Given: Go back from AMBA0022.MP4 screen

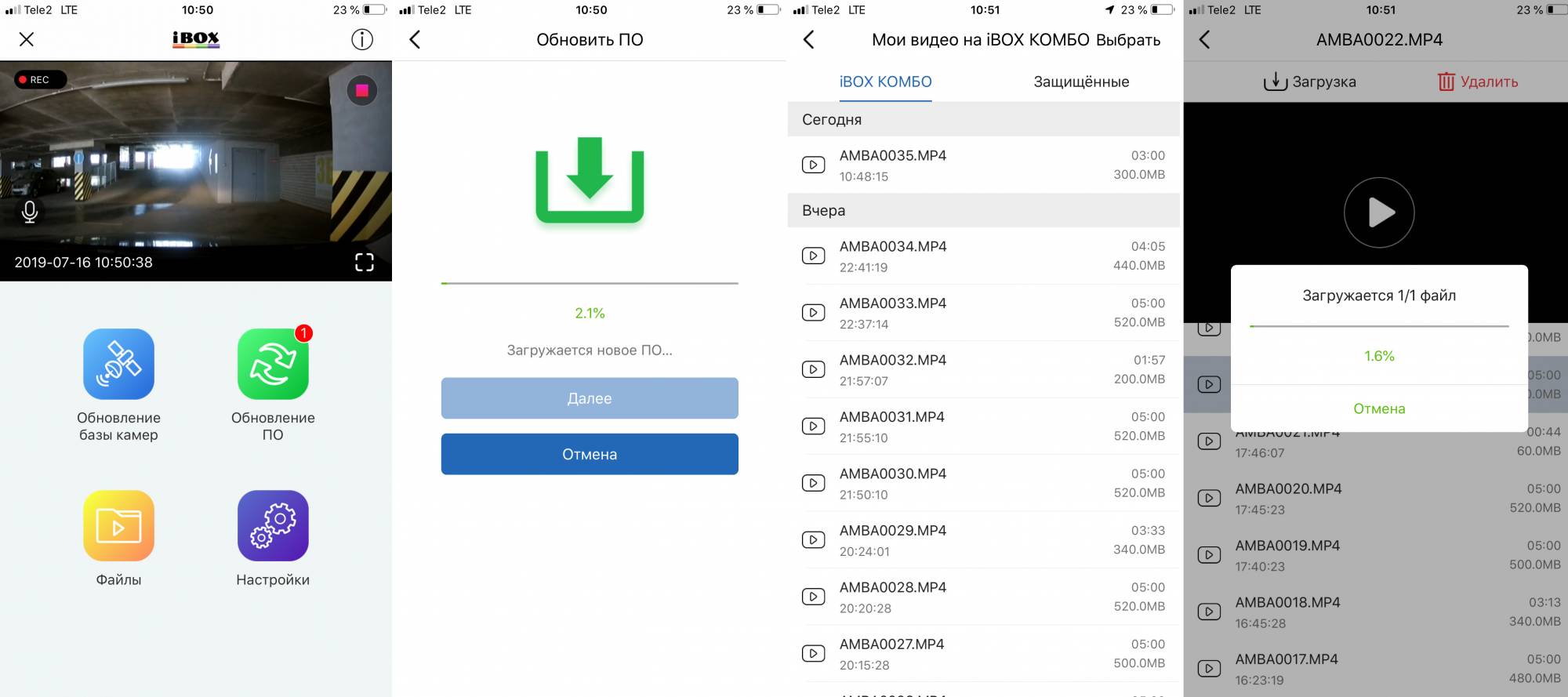Looking at the screenshot, I should pyautogui.click(x=1205, y=39).
